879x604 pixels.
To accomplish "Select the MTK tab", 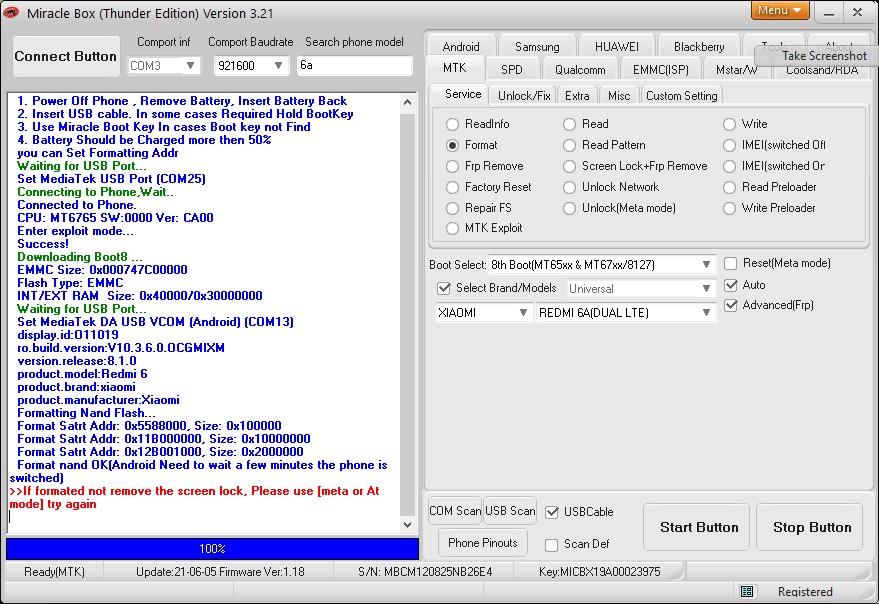I will coord(455,68).
